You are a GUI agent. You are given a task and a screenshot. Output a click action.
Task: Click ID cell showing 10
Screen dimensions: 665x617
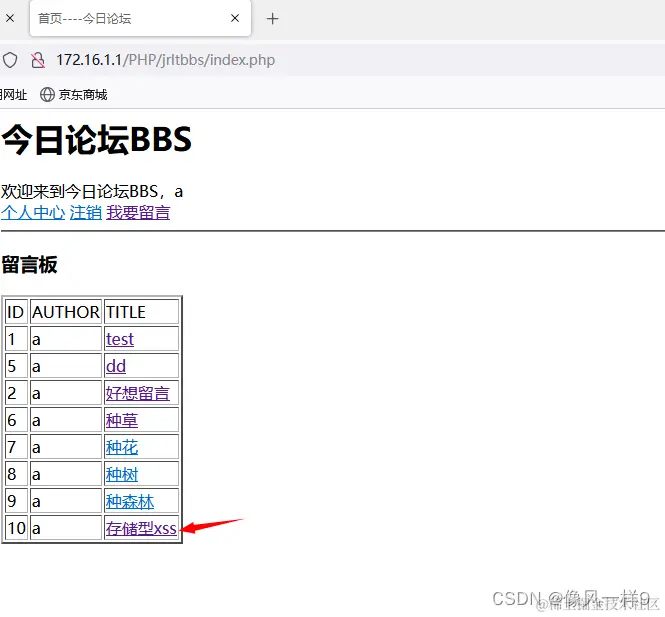pyautogui.click(x=17, y=528)
